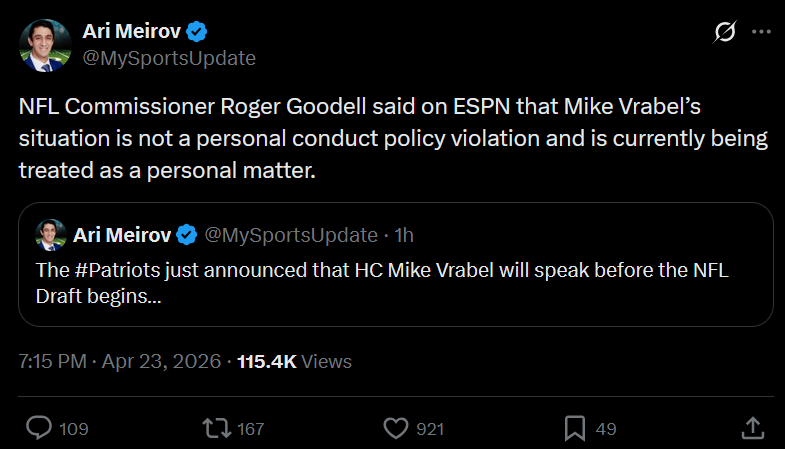Click verified badge in quoted tweet

tap(187, 235)
